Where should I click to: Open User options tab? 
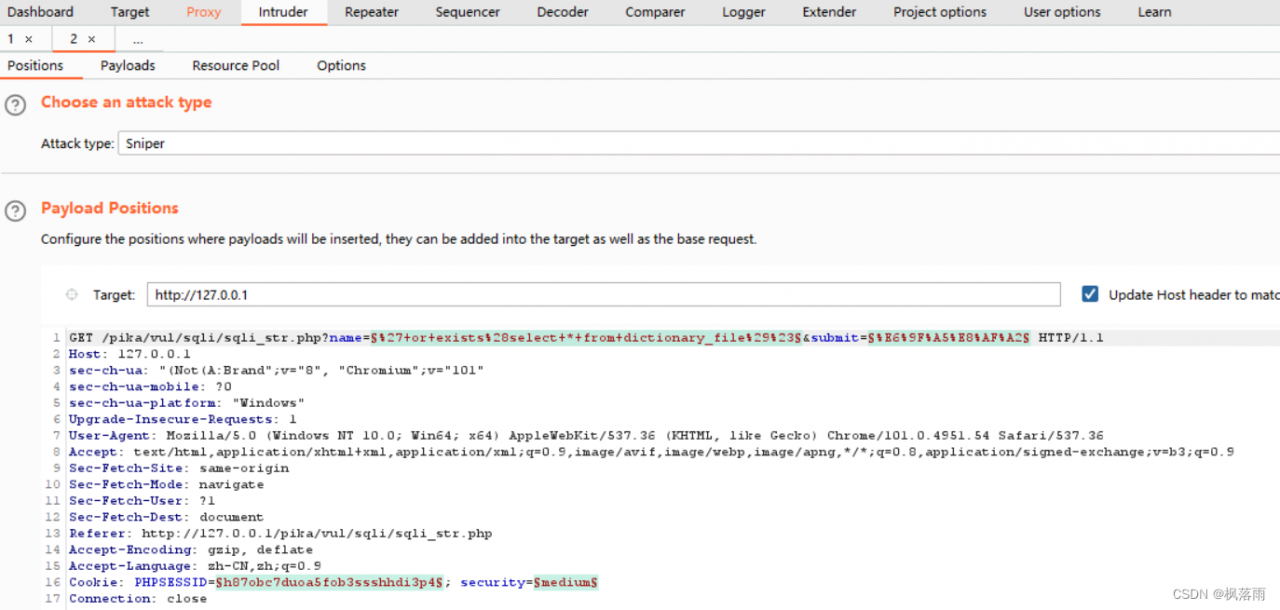[1062, 12]
